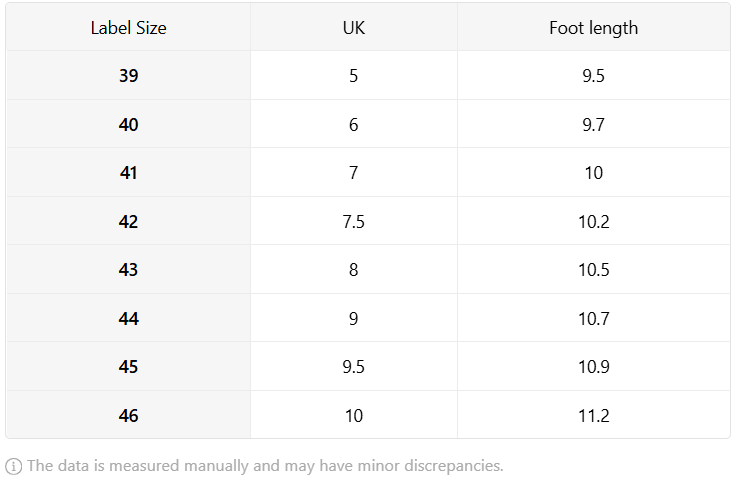The width and height of the screenshot is (738, 489).
Task: Click label size 44 cell
Action: 128,318
